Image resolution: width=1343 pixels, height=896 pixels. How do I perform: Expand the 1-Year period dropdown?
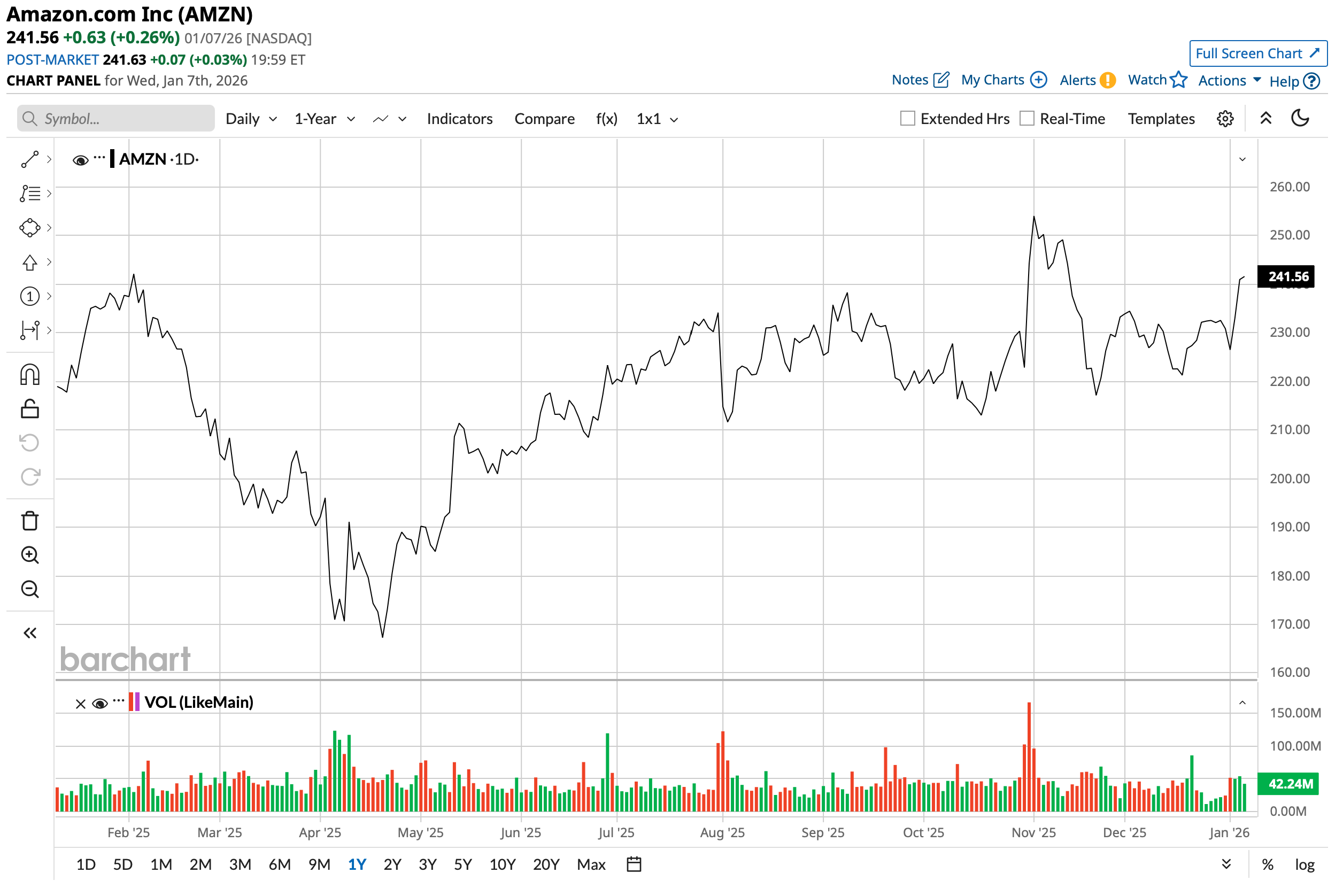[325, 119]
